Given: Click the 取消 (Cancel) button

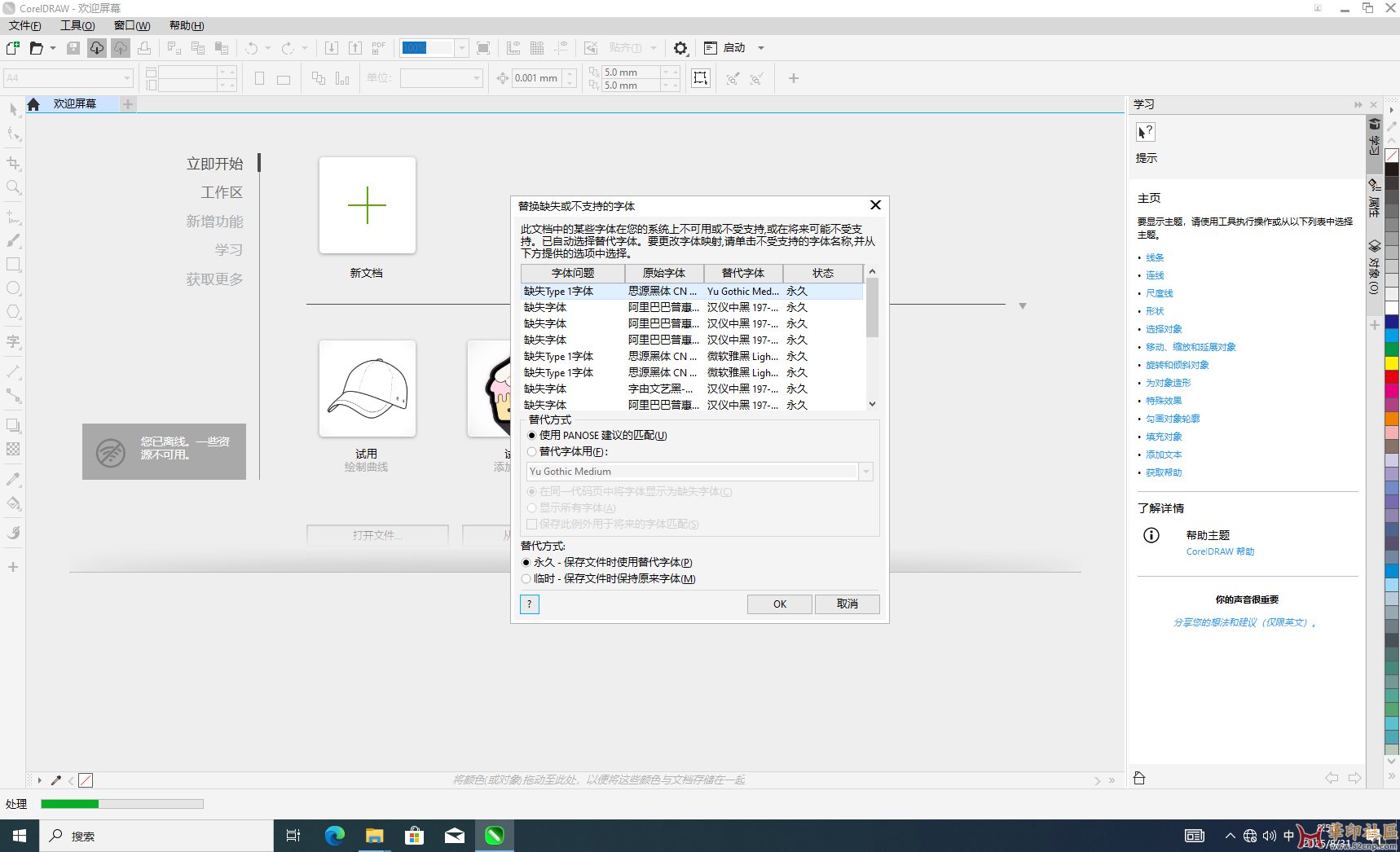Looking at the screenshot, I should (x=847, y=604).
